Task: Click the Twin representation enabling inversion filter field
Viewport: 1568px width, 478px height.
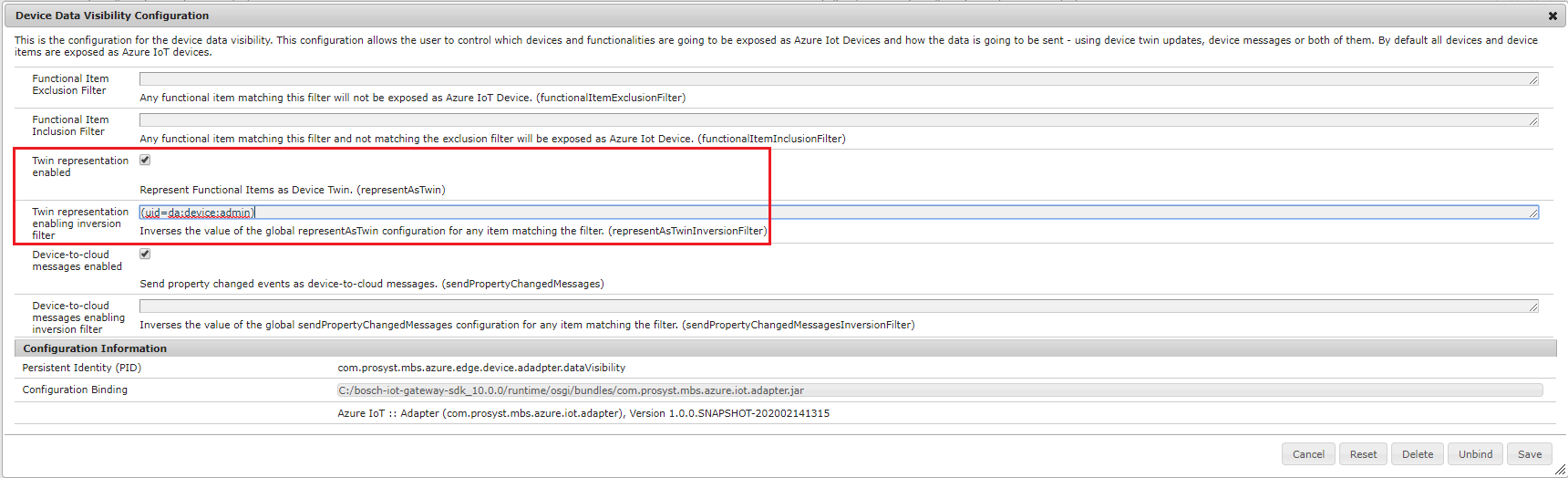Action: (x=839, y=213)
